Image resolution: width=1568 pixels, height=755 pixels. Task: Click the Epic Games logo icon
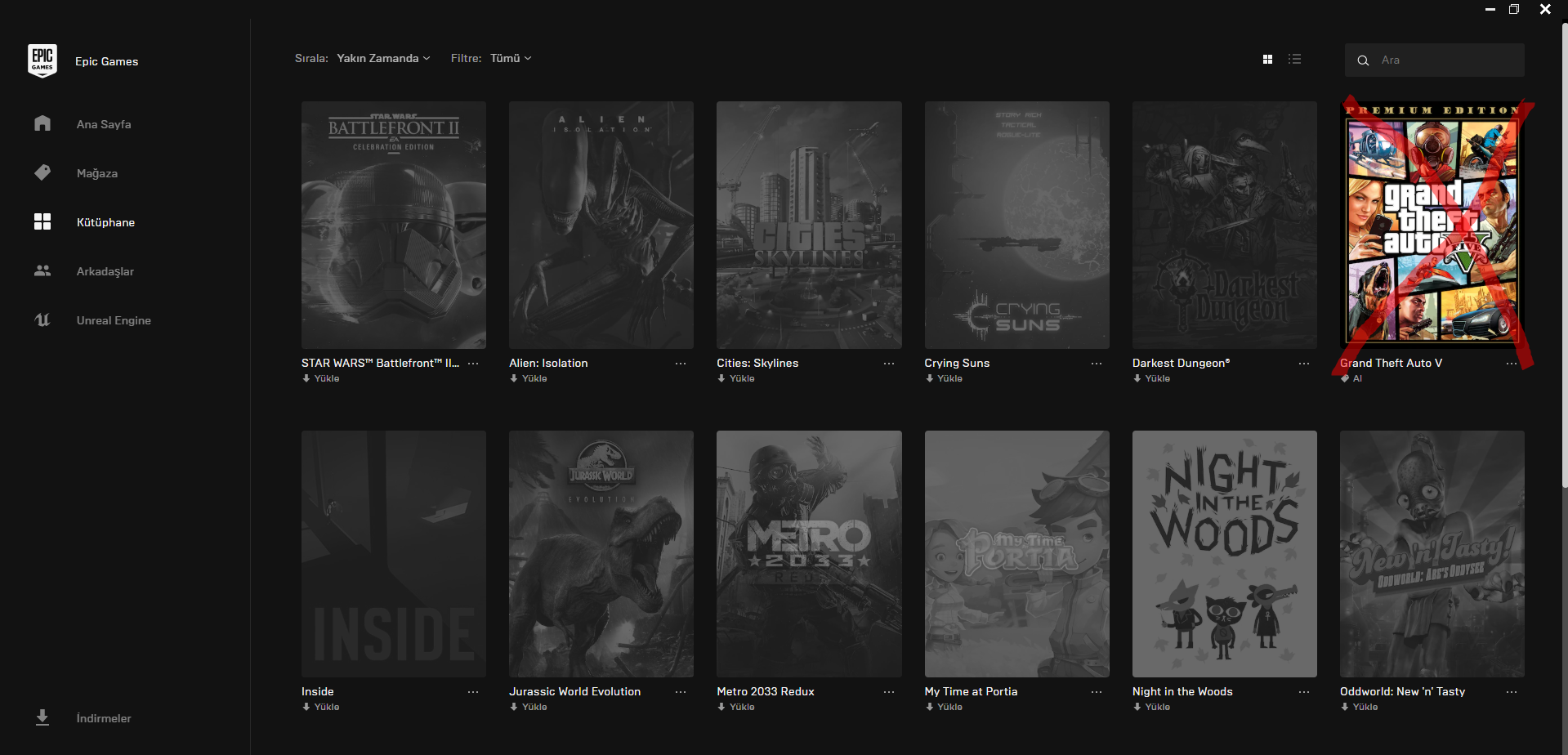42,60
